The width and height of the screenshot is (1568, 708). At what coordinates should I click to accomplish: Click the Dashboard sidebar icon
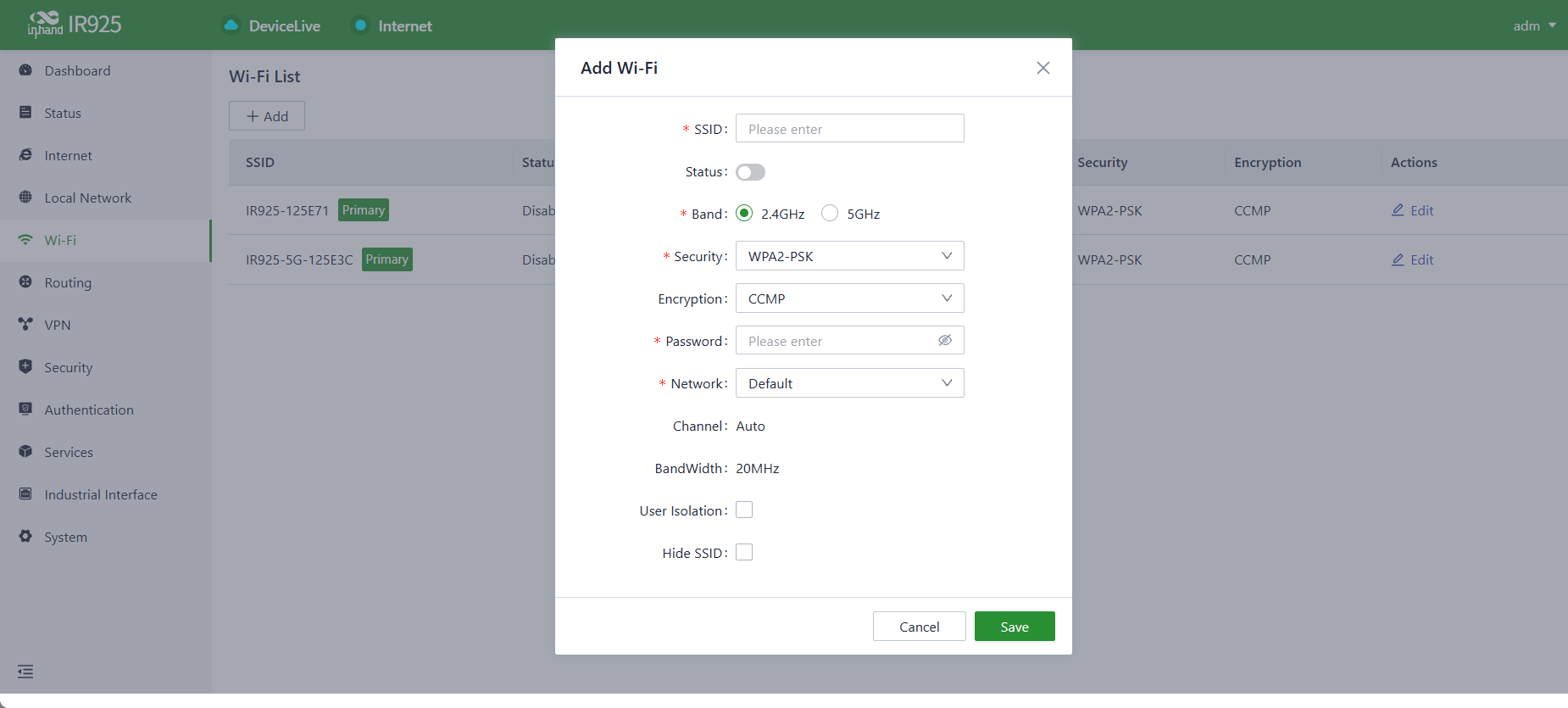(25, 70)
